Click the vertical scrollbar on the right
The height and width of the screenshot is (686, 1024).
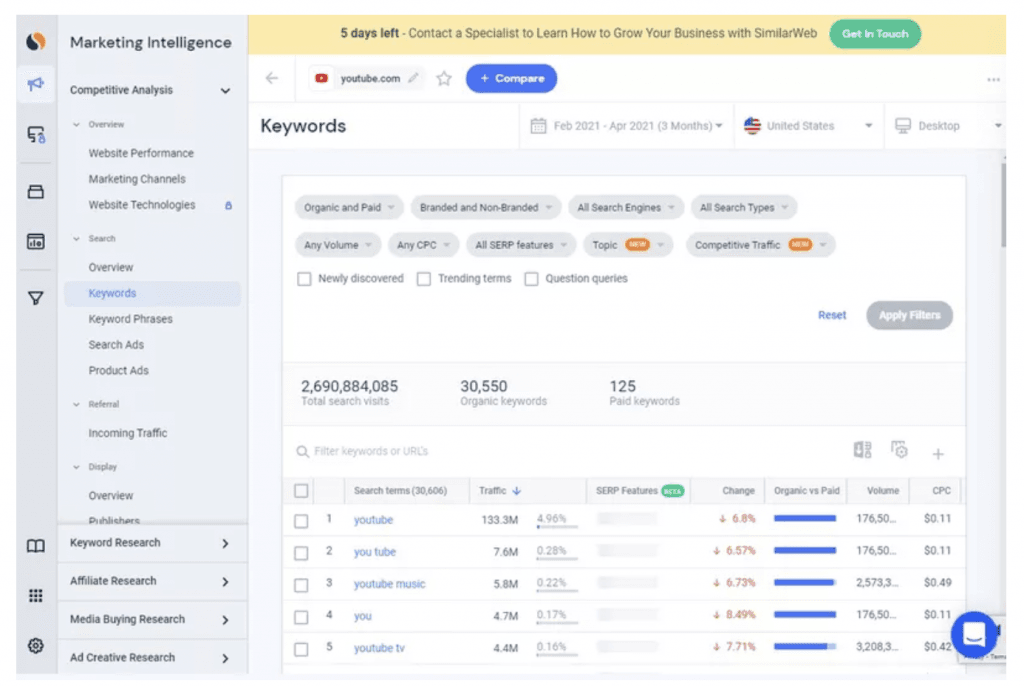(x=1003, y=204)
